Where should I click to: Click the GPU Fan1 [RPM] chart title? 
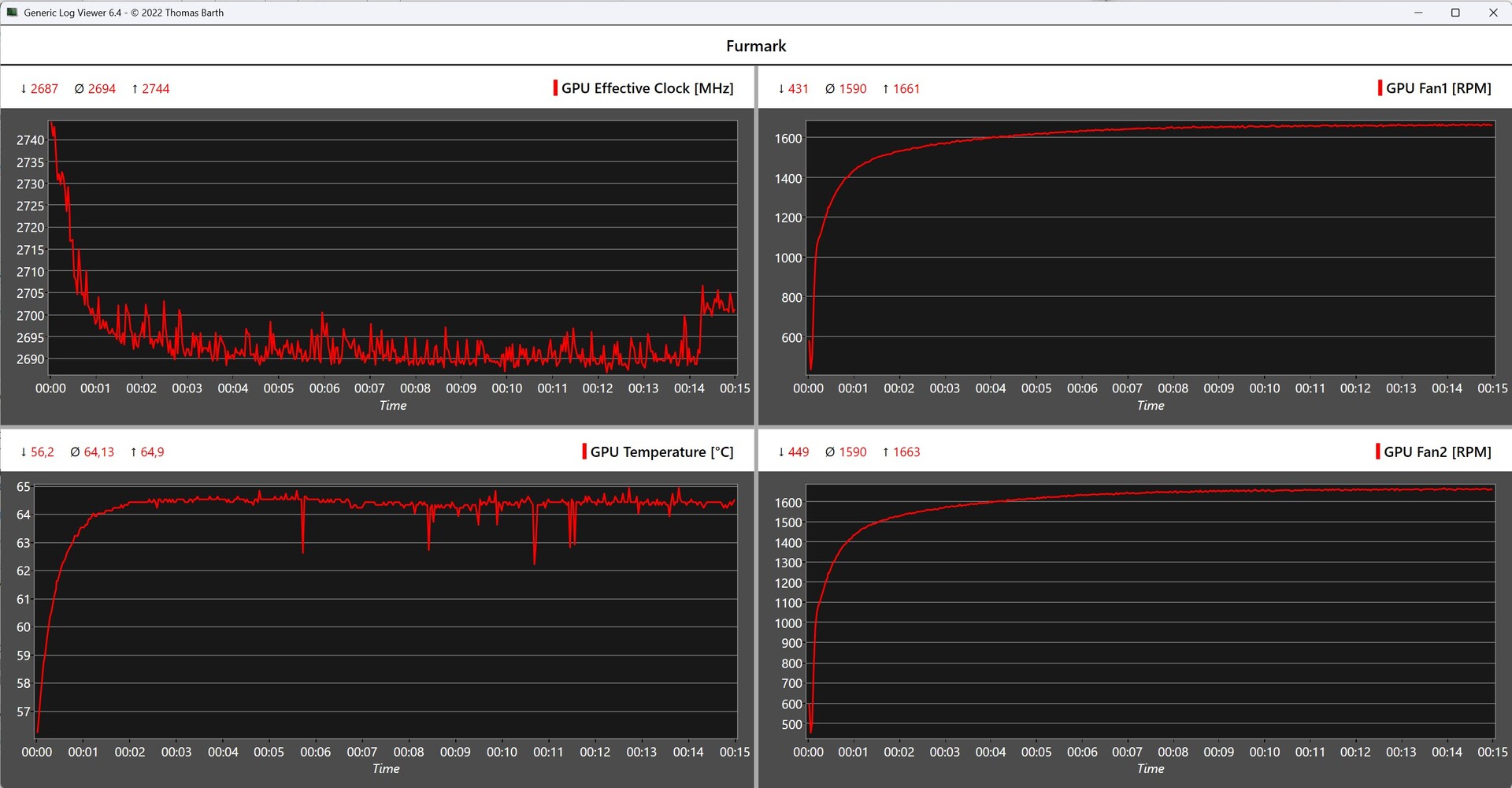[x=1438, y=88]
